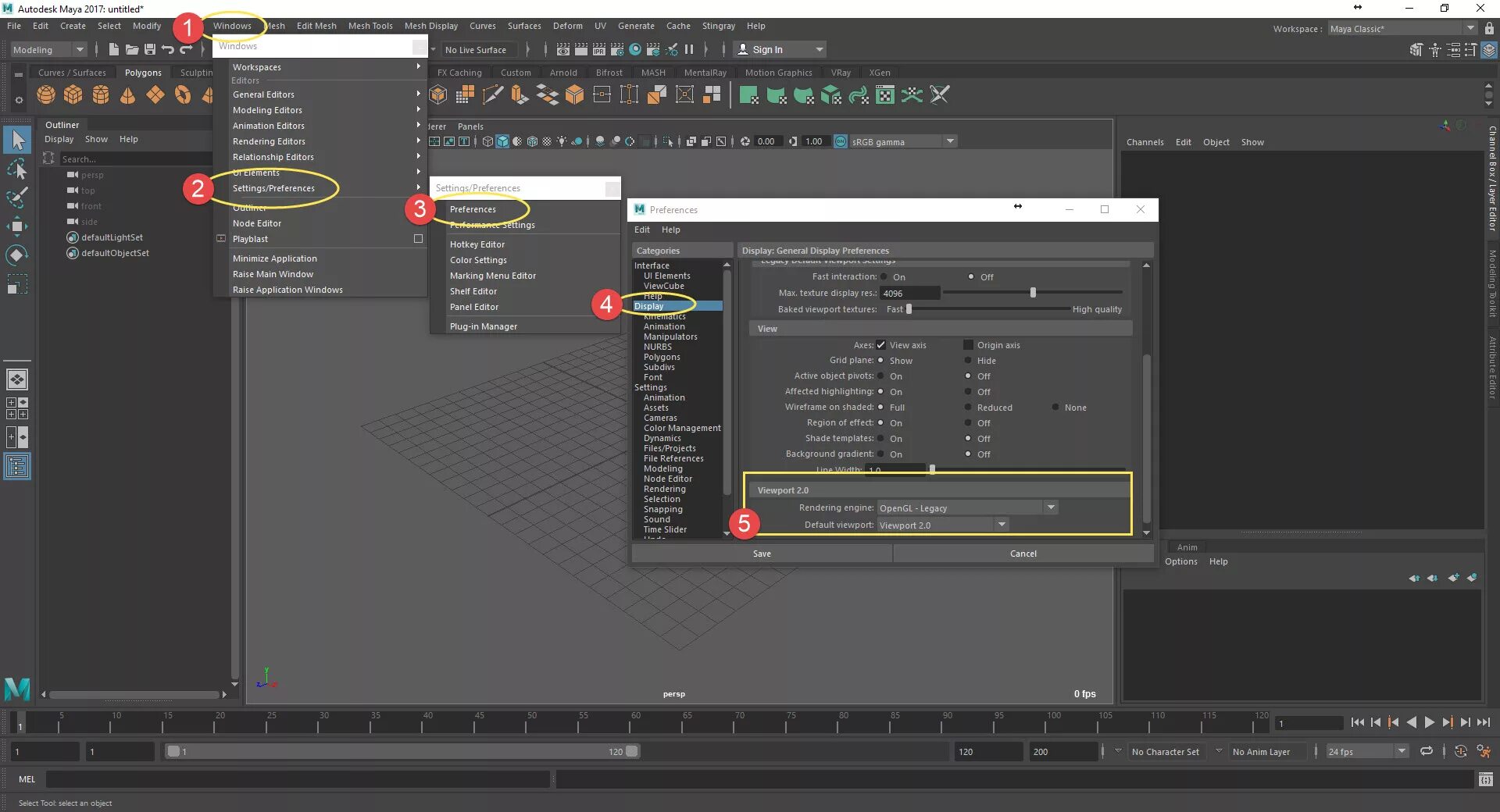The image size is (1500, 812).
Task: Set Wireframe on shaded to Reduced
Action: point(968,408)
